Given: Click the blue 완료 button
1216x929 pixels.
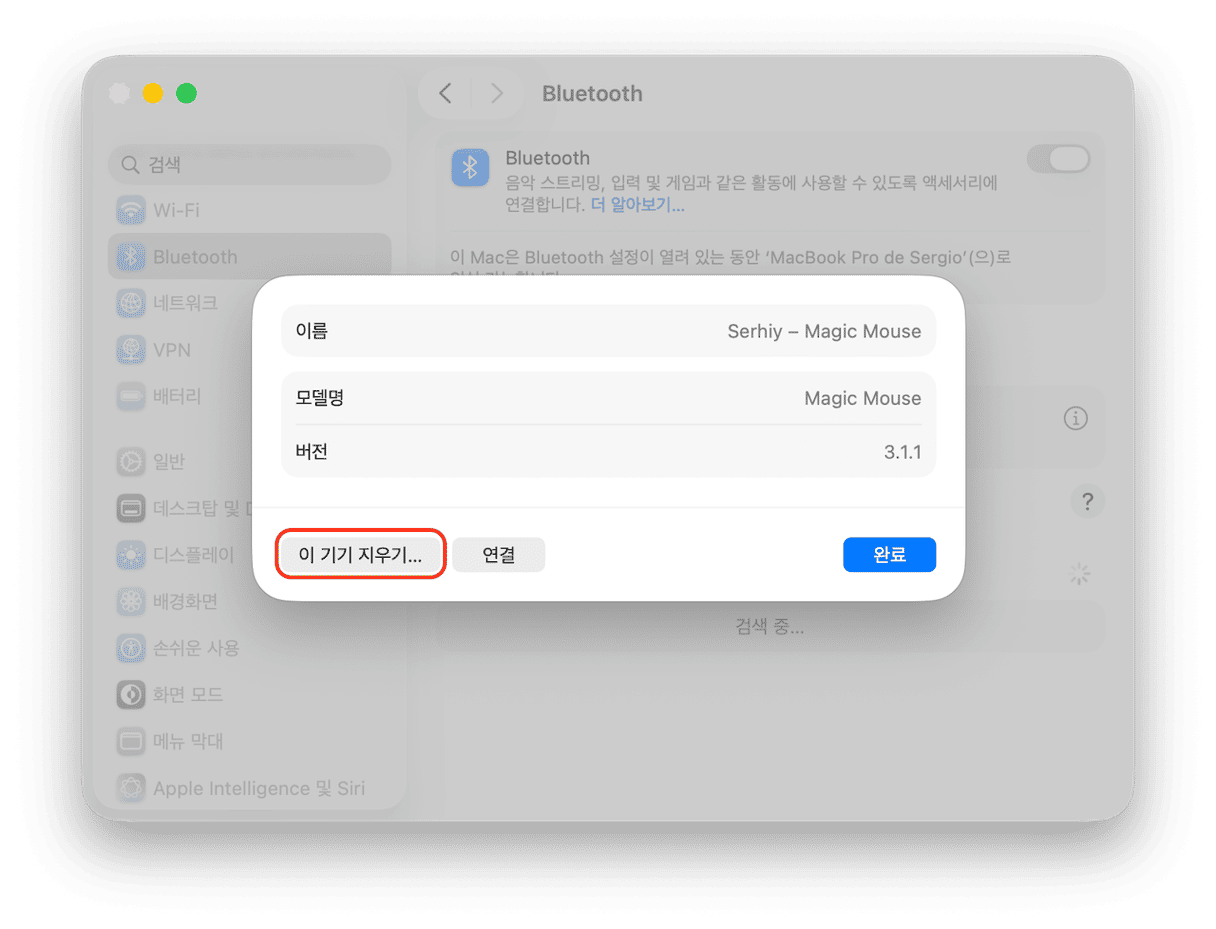Looking at the screenshot, I should click(x=889, y=555).
